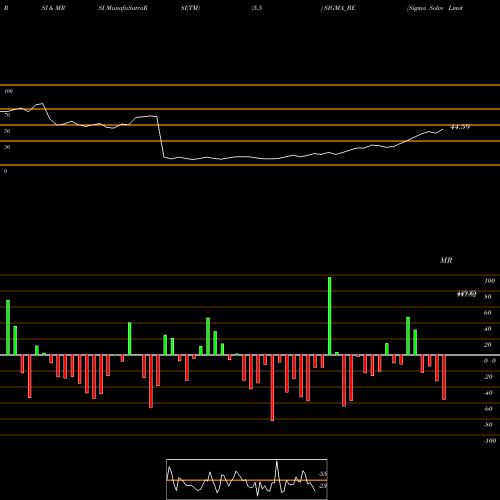Click the 100 label on the RSI axis
Image resolution: width=500 pixels, height=500 pixels.
8,91
